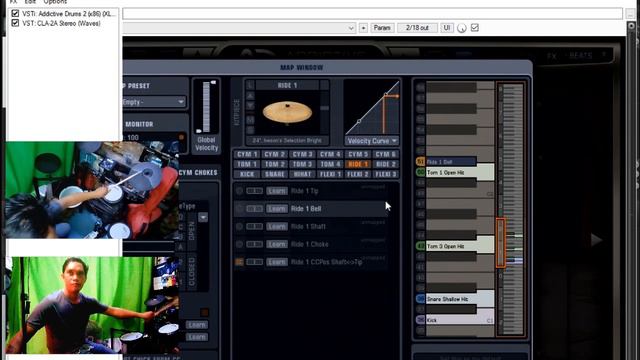Select CYM 2 kitpiece tab

point(274,154)
